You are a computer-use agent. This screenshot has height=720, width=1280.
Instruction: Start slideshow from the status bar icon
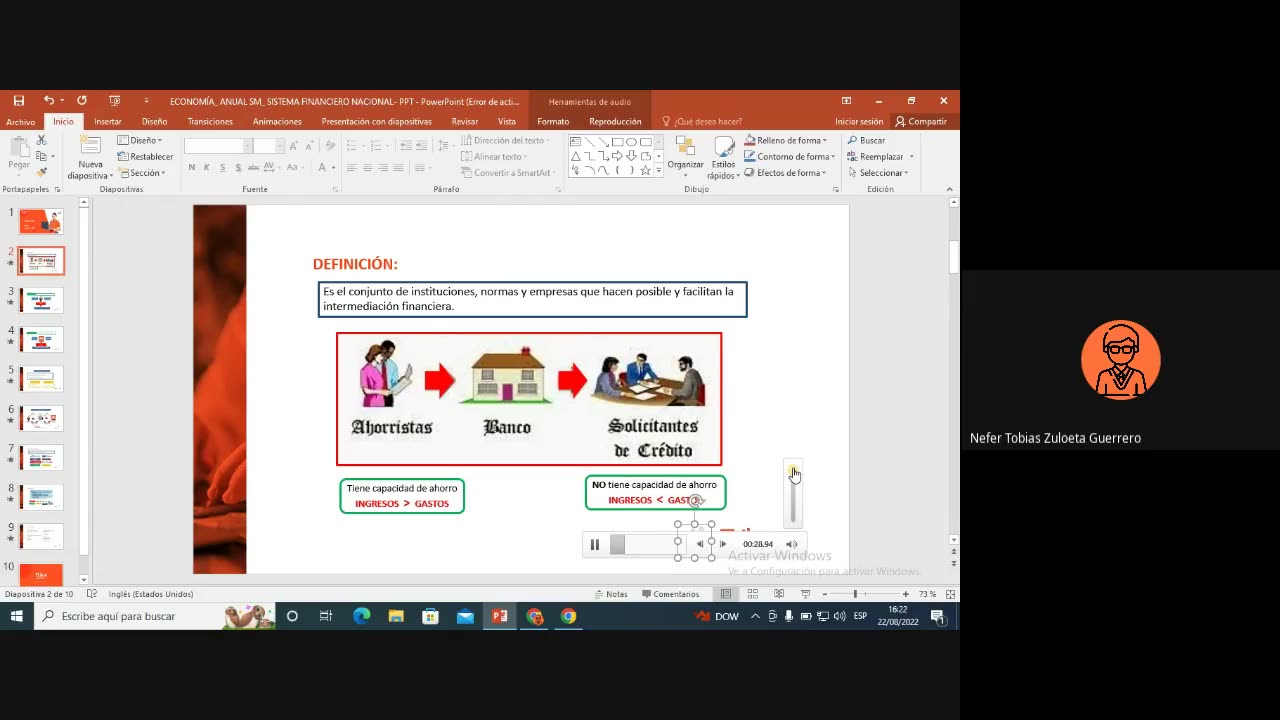805,594
